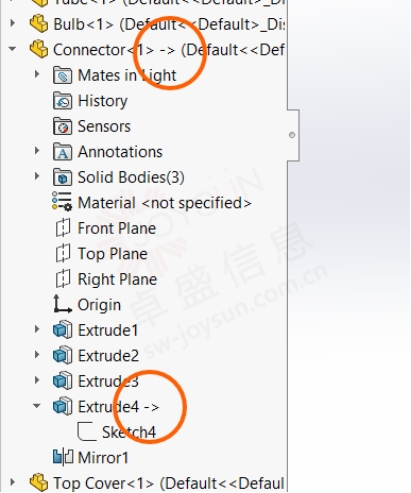This screenshot has height=493, width=411.
Task: Click the Front Plane icon
Action: pyautogui.click(x=63, y=228)
